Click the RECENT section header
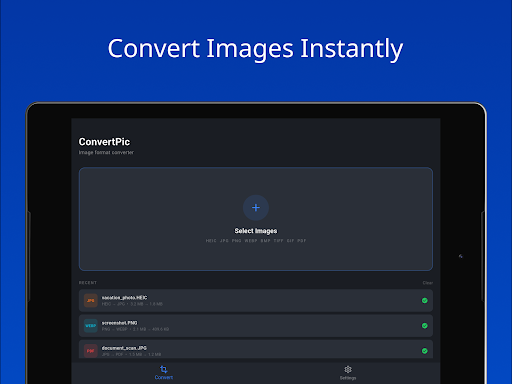This screenshot has width=512, height=384. point(88,283)
